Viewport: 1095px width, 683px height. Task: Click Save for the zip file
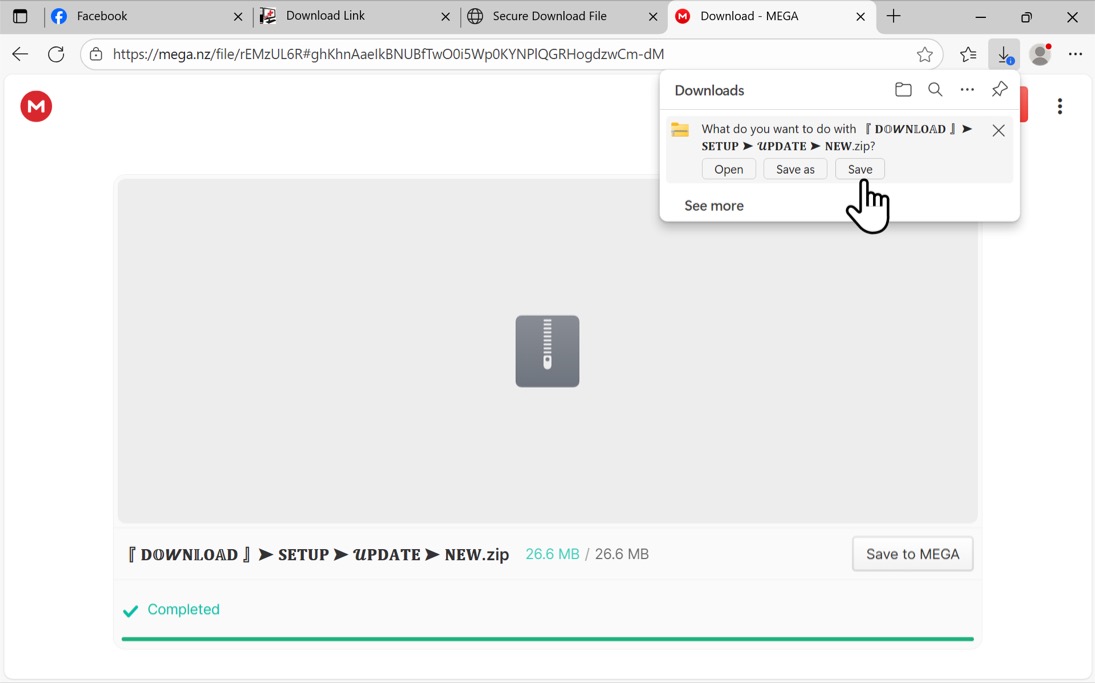tap(860, 170)
